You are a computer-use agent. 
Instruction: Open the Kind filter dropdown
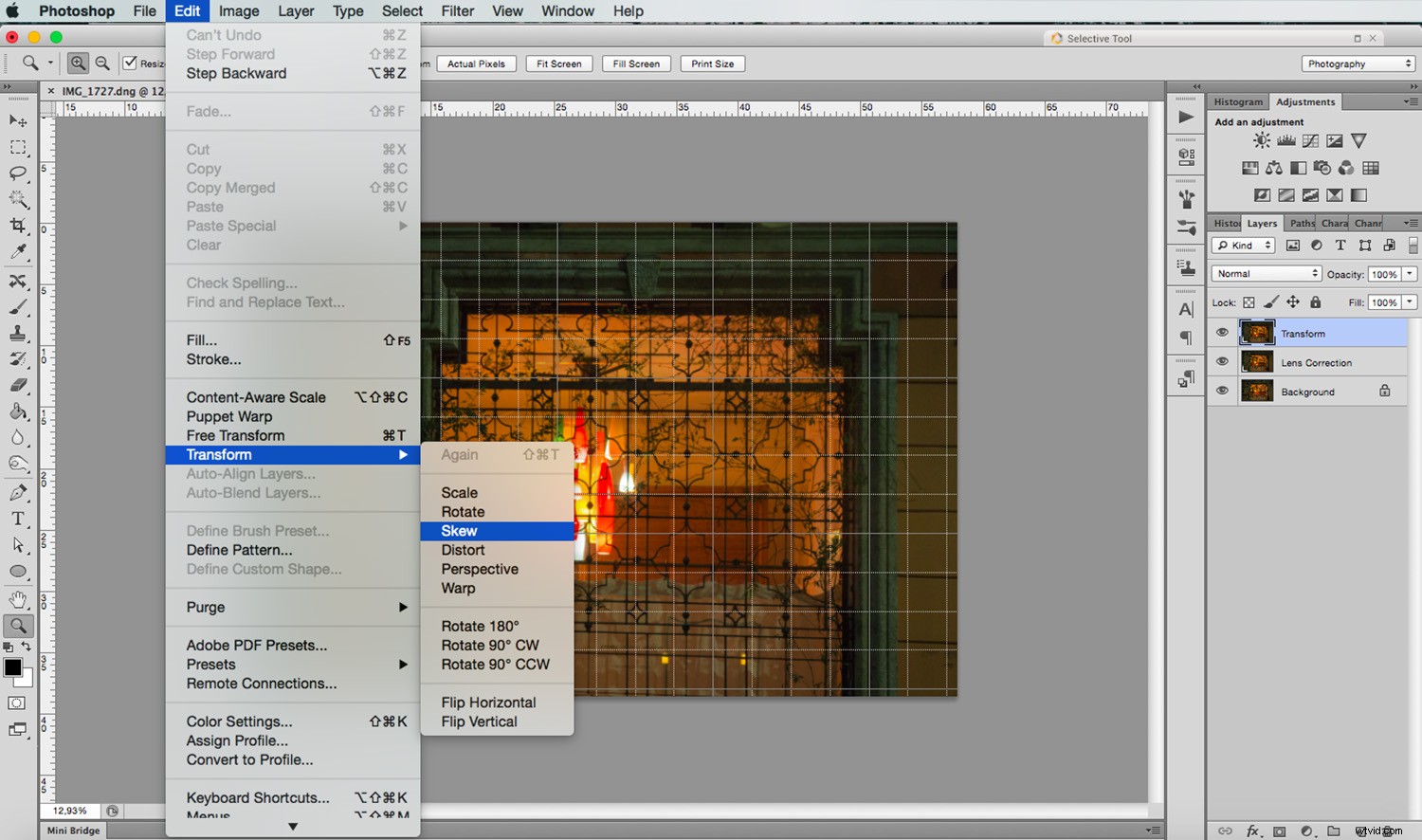click(x=1242, y=245)
